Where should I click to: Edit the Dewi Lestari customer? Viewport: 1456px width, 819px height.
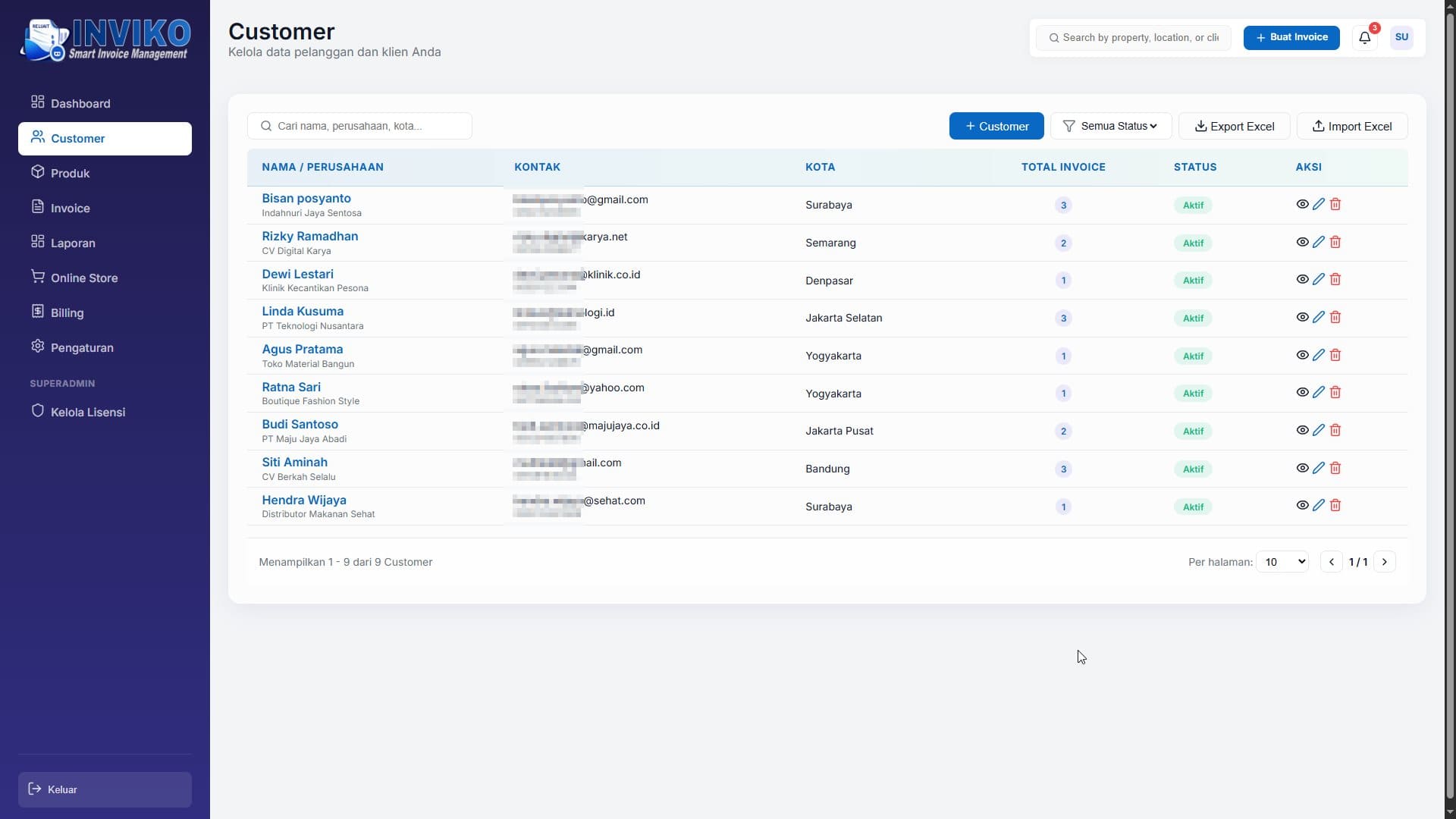[1319, 279]
